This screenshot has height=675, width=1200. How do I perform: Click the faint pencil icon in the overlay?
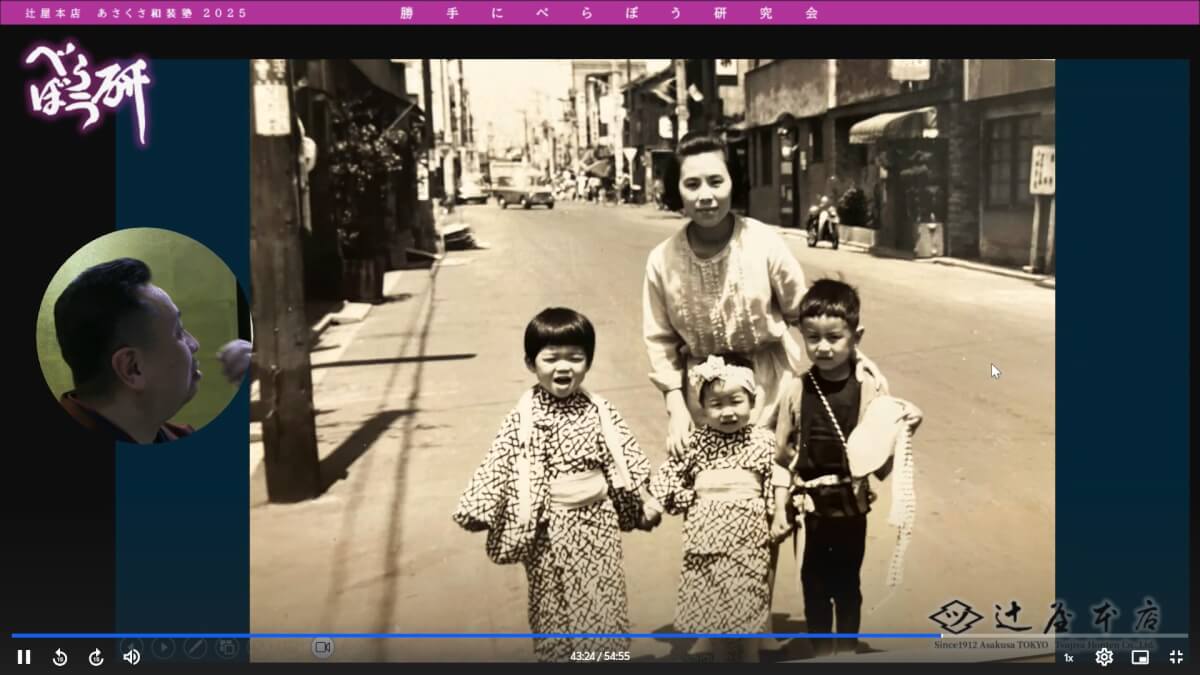(x=195, y=647)
